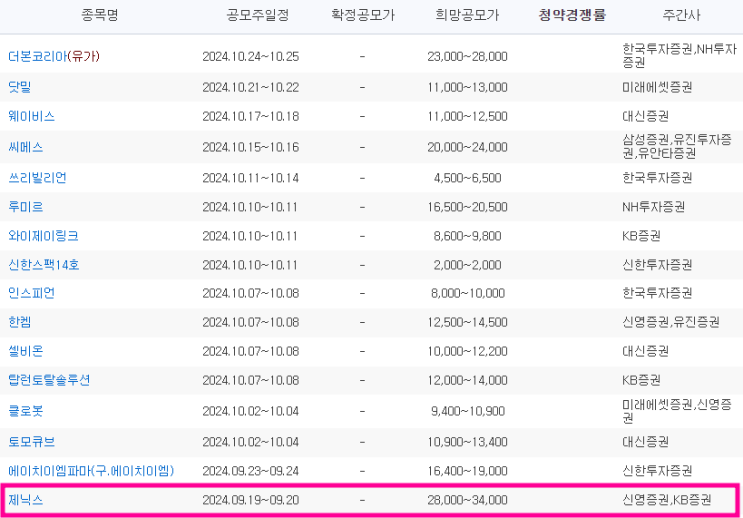Viewport: 743px width, 518px height.
Task: Select the 클로봇 row date 2024.10.02~10.04
Action: pos(251,411)
